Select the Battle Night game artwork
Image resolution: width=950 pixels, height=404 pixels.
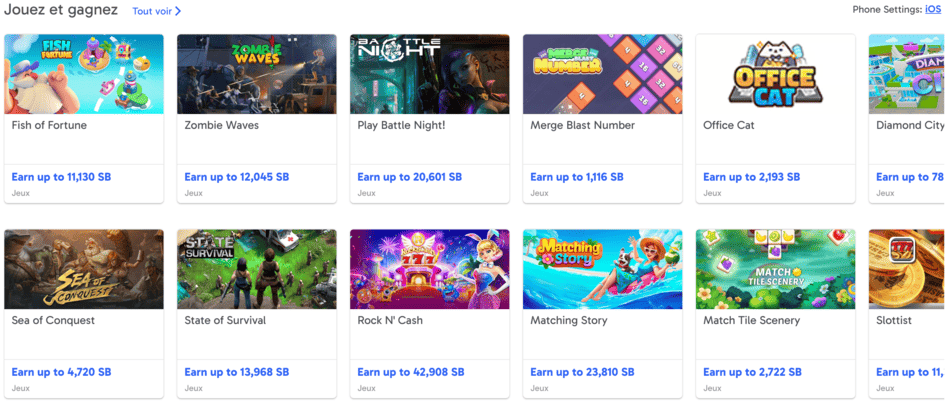pos(430,74)
